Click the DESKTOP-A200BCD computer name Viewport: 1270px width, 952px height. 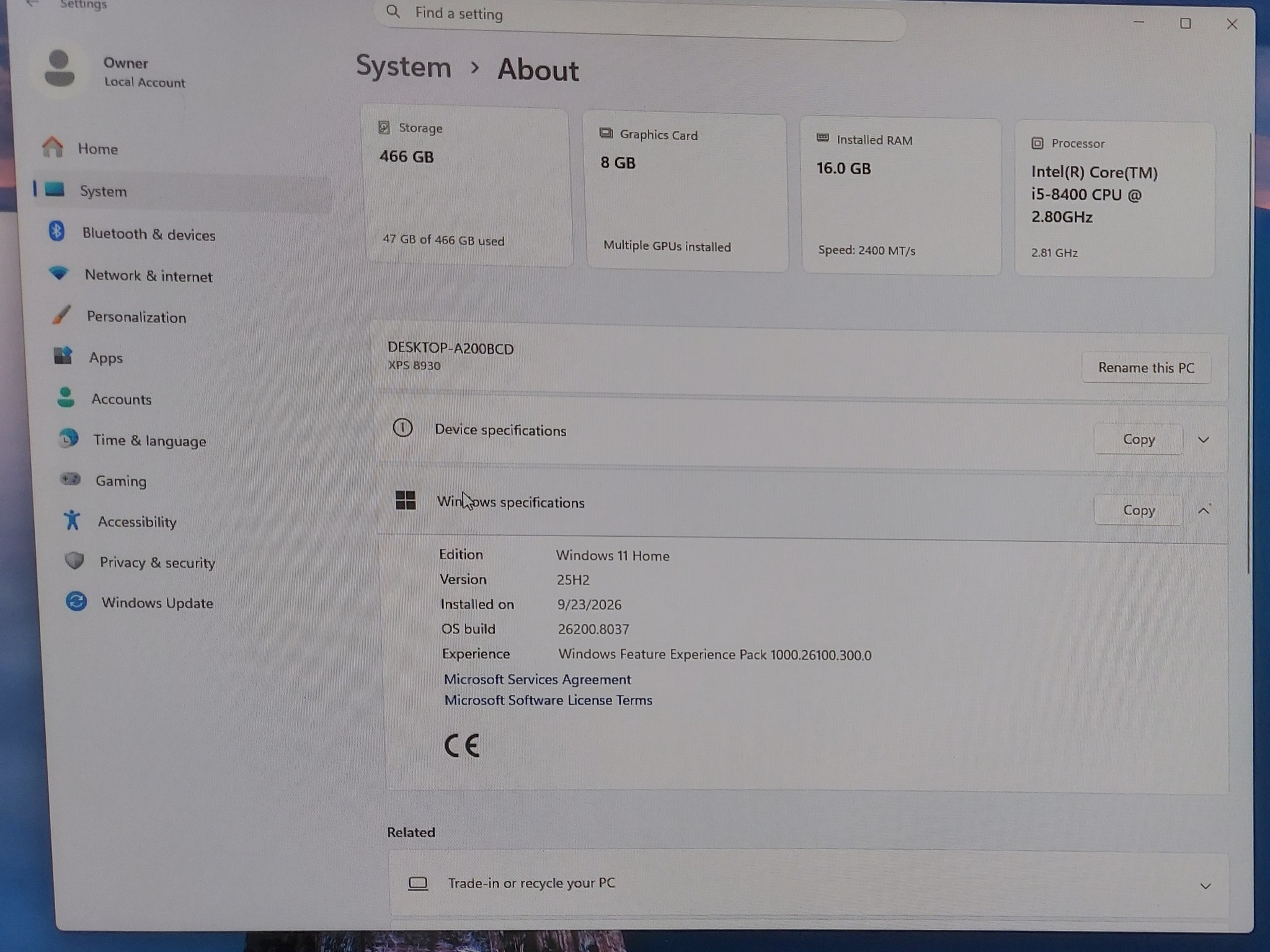tap(451, 348)
